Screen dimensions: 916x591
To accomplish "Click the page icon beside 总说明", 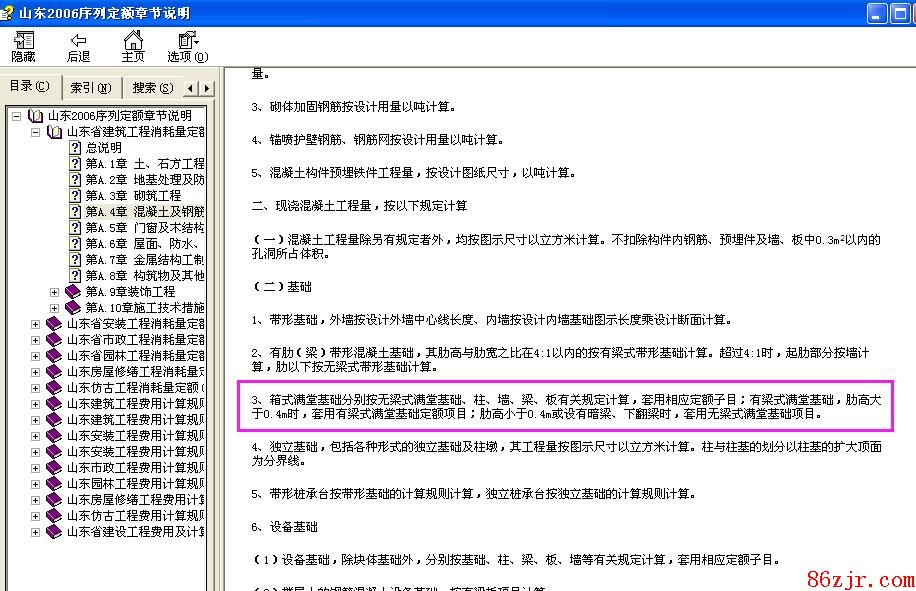I will click(x=74, y=148).
